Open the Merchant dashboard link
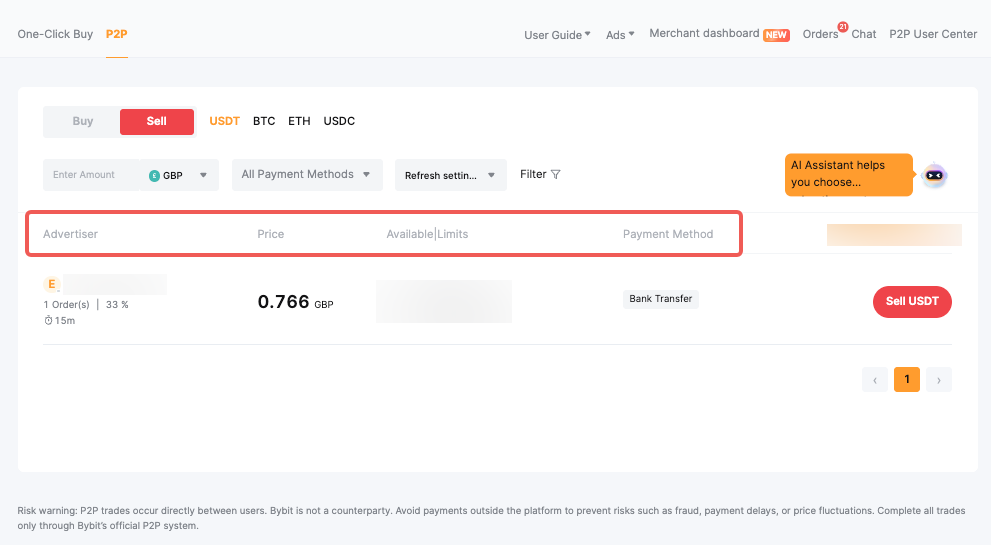The width and height of the screenshot is (991, 545). (x=704, y=33)
